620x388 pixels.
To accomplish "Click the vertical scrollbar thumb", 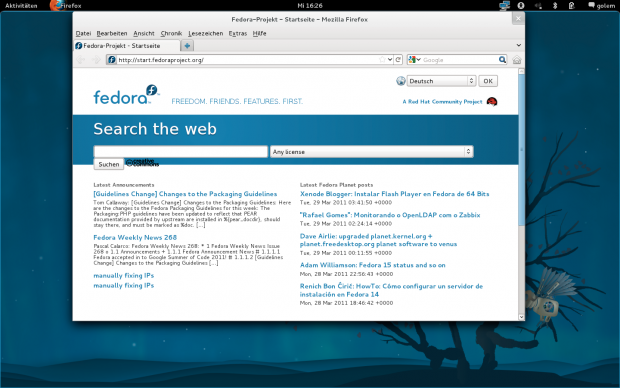I will click(x=521, y=150).
